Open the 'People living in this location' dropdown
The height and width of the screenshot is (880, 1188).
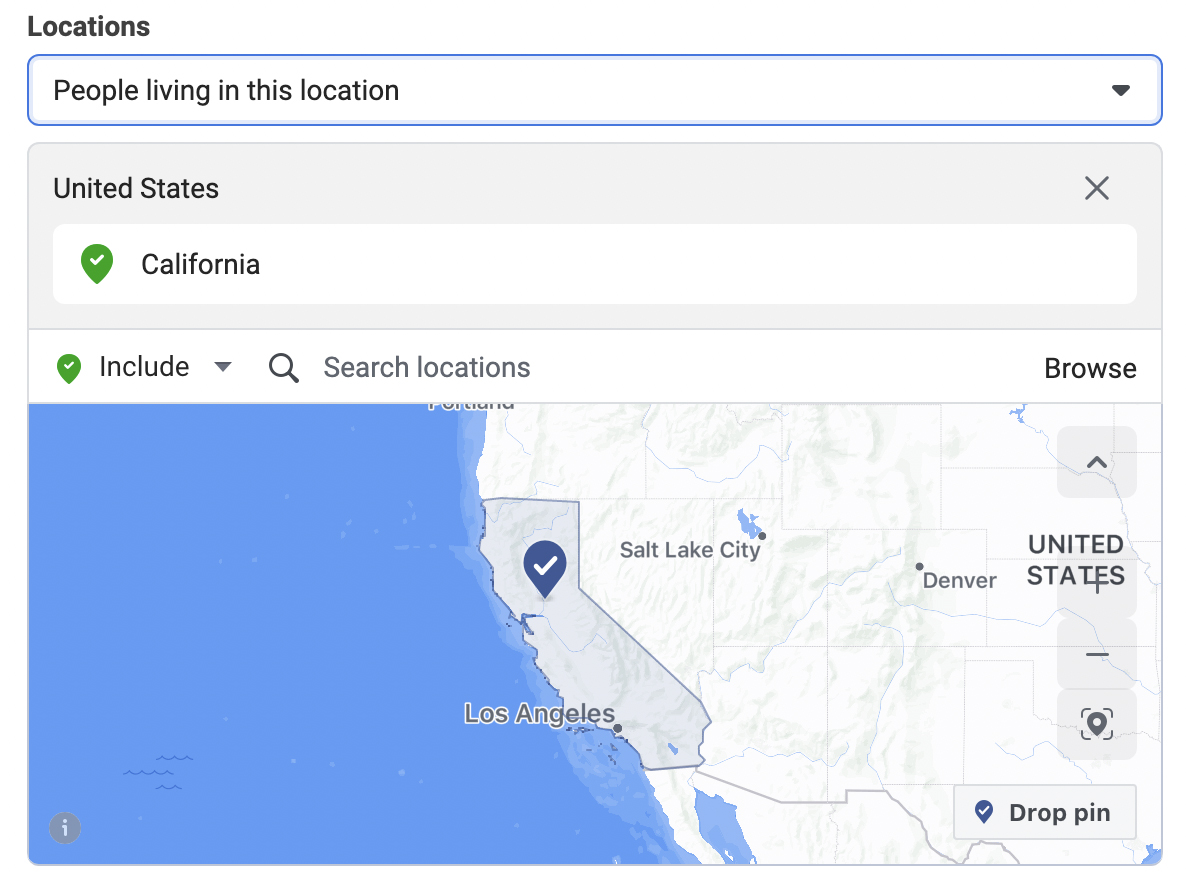coord(595,90)
